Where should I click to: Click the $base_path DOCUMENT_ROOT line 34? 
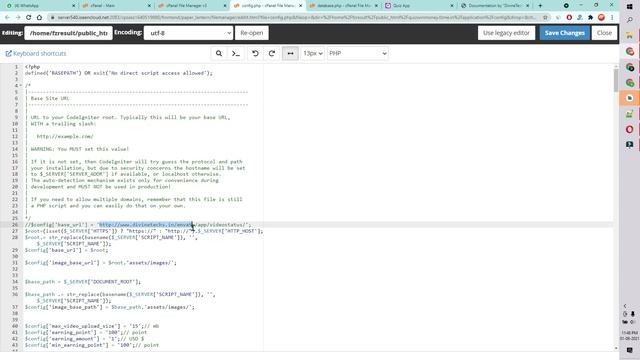coord(82,281)
